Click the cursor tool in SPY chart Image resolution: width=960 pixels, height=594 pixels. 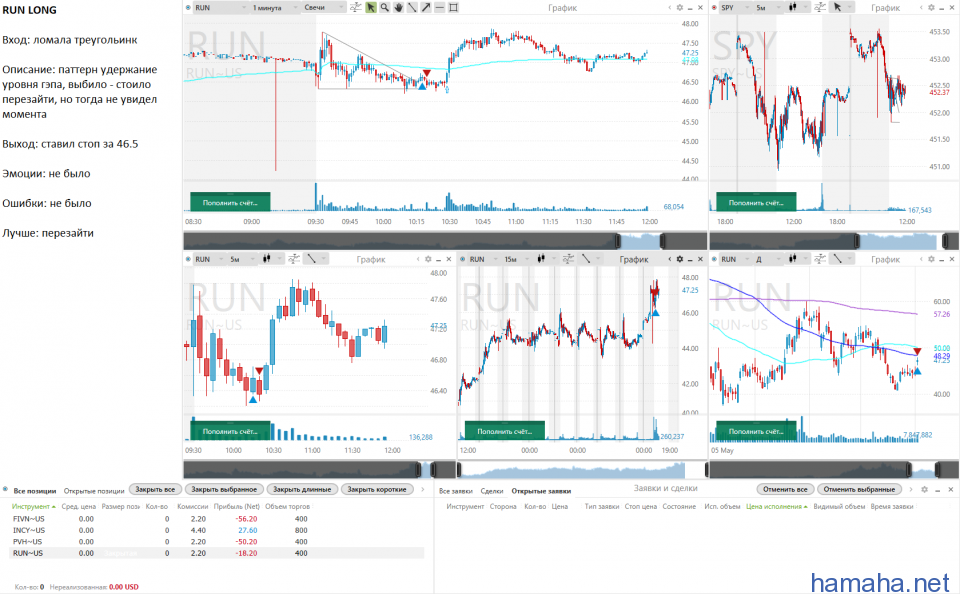click(837, 7)
